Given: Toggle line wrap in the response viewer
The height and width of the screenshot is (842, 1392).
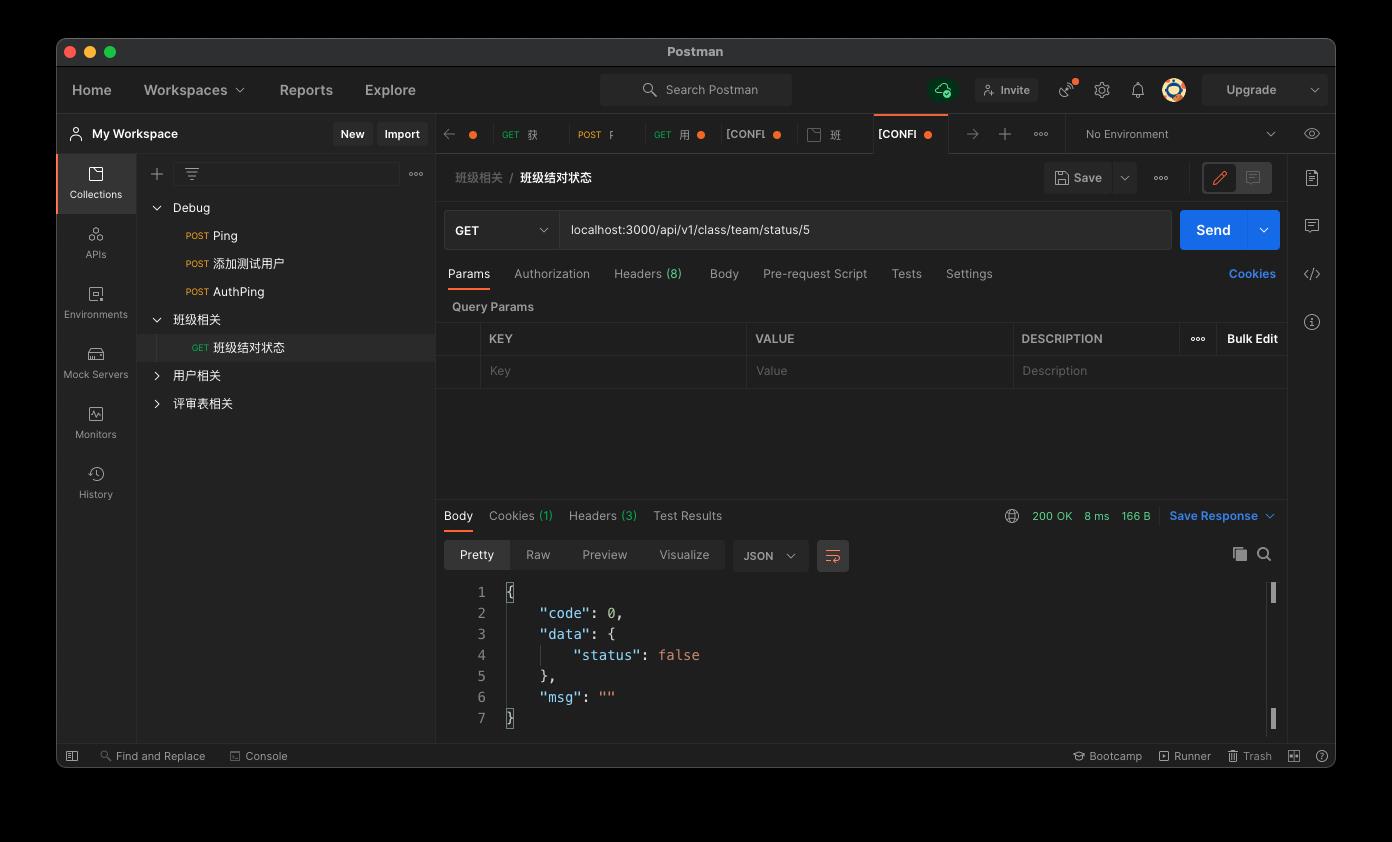Looking at the screenshot, I should click(x=833, y=556).
